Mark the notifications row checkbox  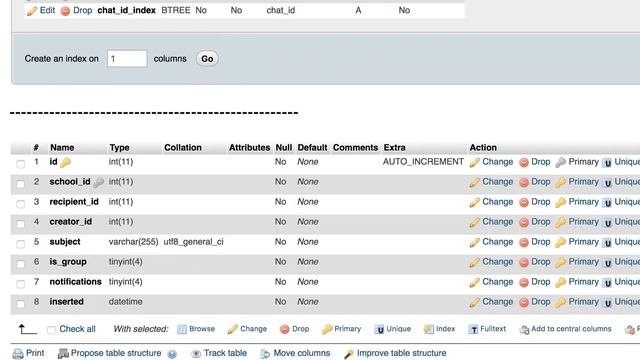[20, 284]
